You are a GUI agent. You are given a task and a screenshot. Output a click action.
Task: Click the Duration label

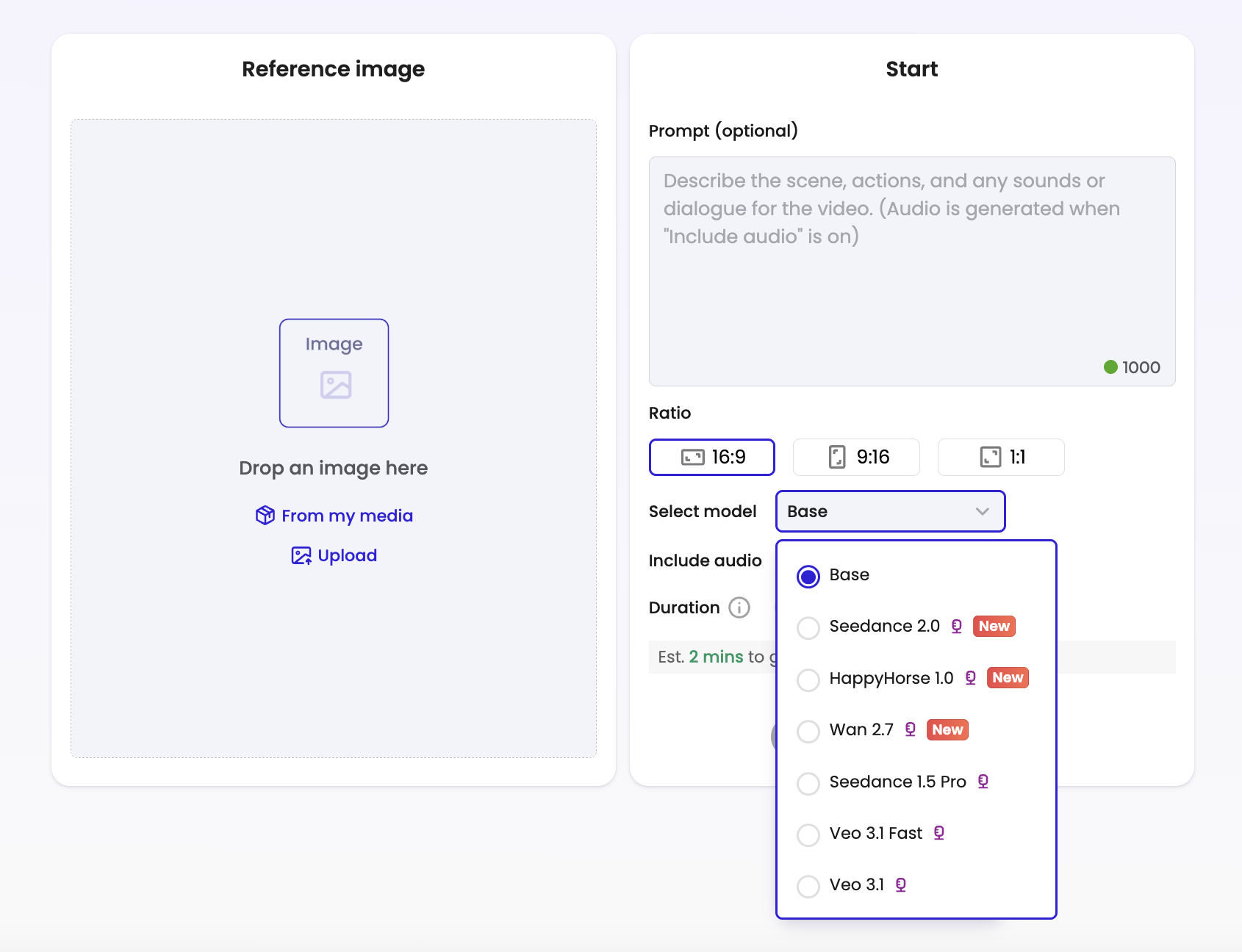pos(684,607)
